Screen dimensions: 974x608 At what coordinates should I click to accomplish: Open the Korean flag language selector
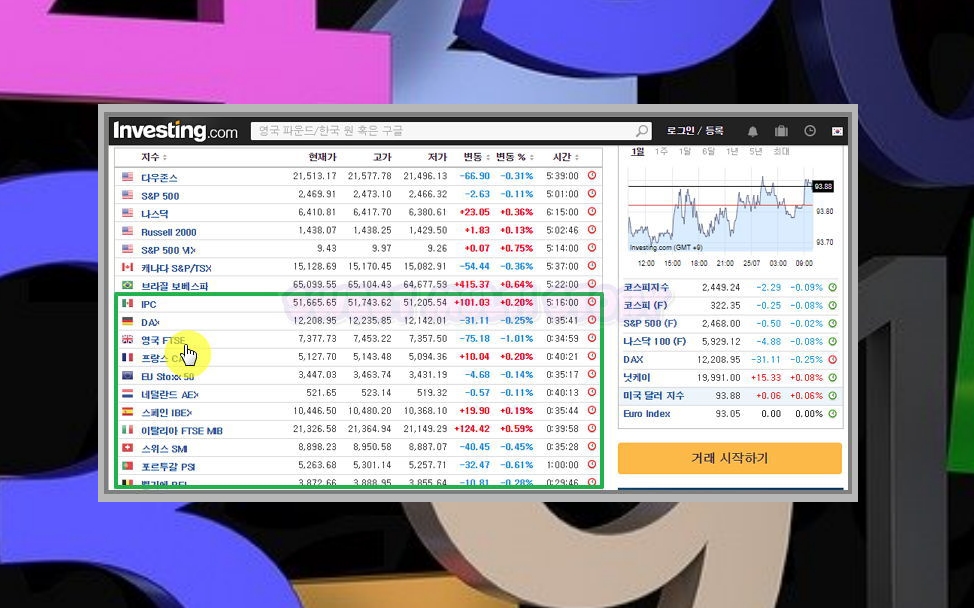837,131
